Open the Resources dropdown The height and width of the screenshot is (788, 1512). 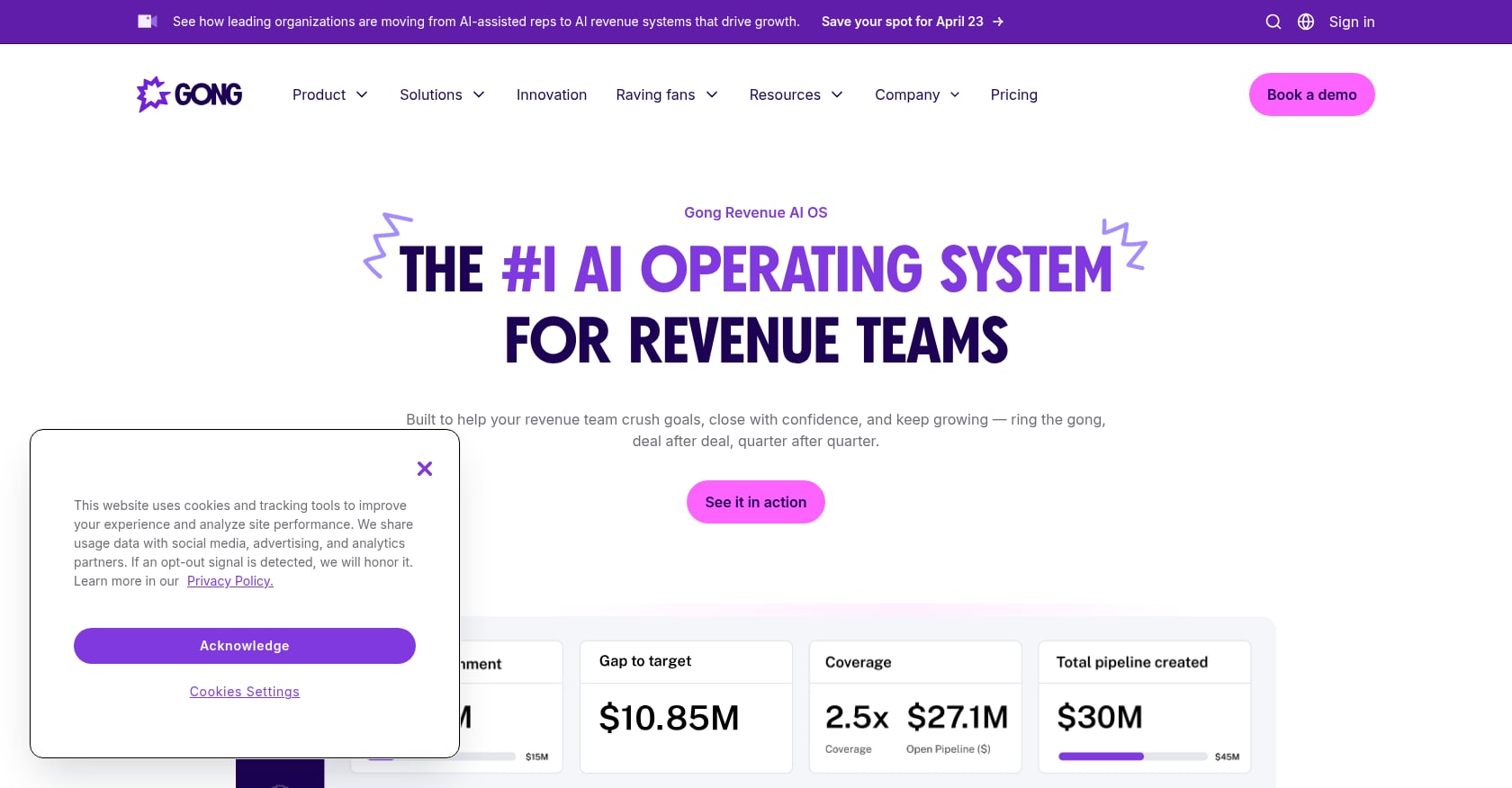pyautogui.click(x=796, y=94)
